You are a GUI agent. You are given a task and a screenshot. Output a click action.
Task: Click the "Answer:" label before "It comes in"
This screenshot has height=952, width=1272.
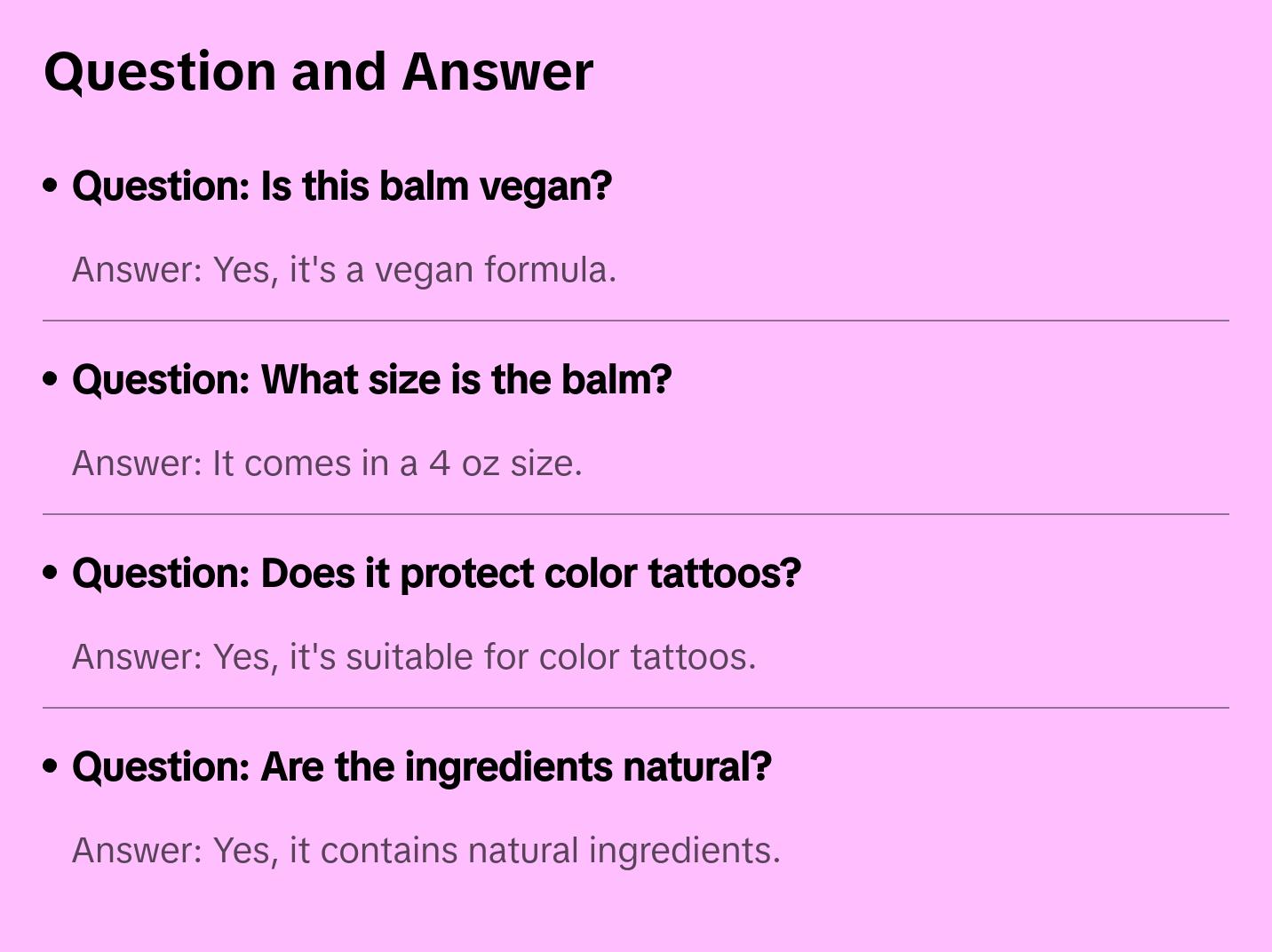point(138,464)
